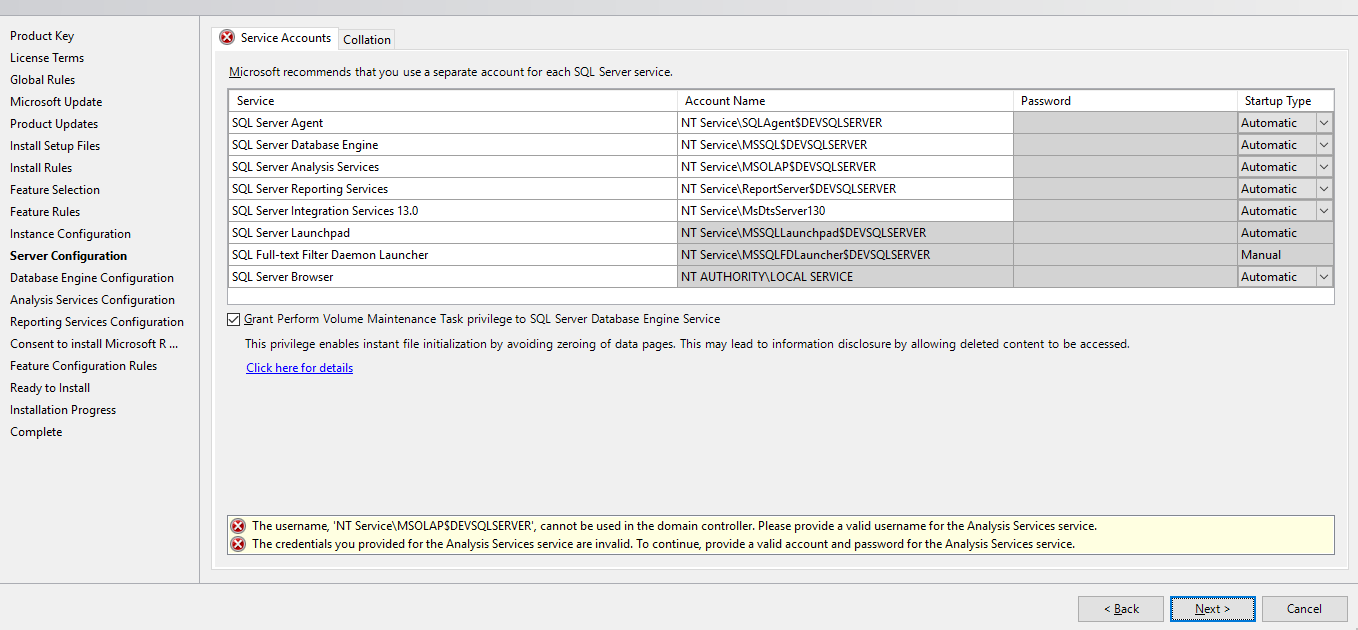Click the Password column header

pyautogui.click(x=1125, y=101)
